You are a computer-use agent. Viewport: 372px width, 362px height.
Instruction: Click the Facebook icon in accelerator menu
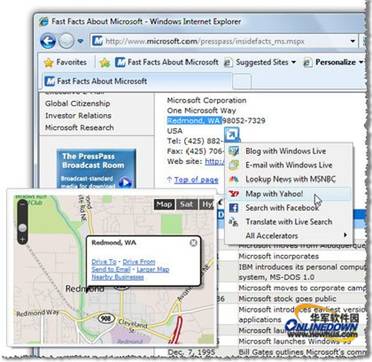234,208
